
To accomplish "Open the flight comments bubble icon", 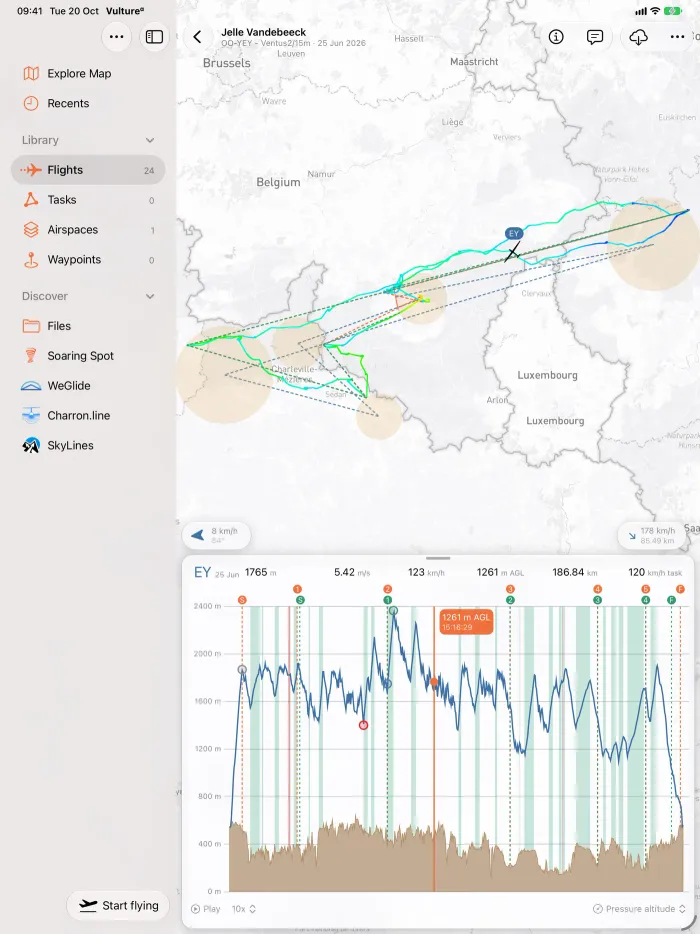I will (595, 37).
